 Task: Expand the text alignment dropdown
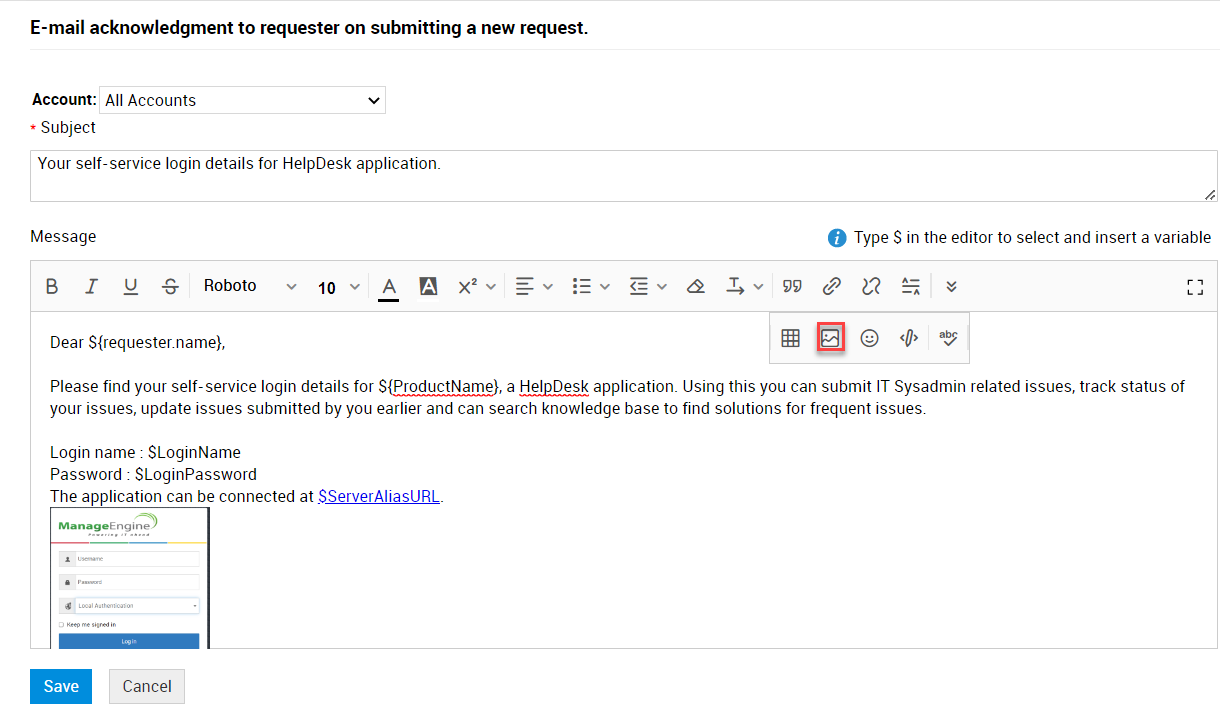click(x=534, y=287)
